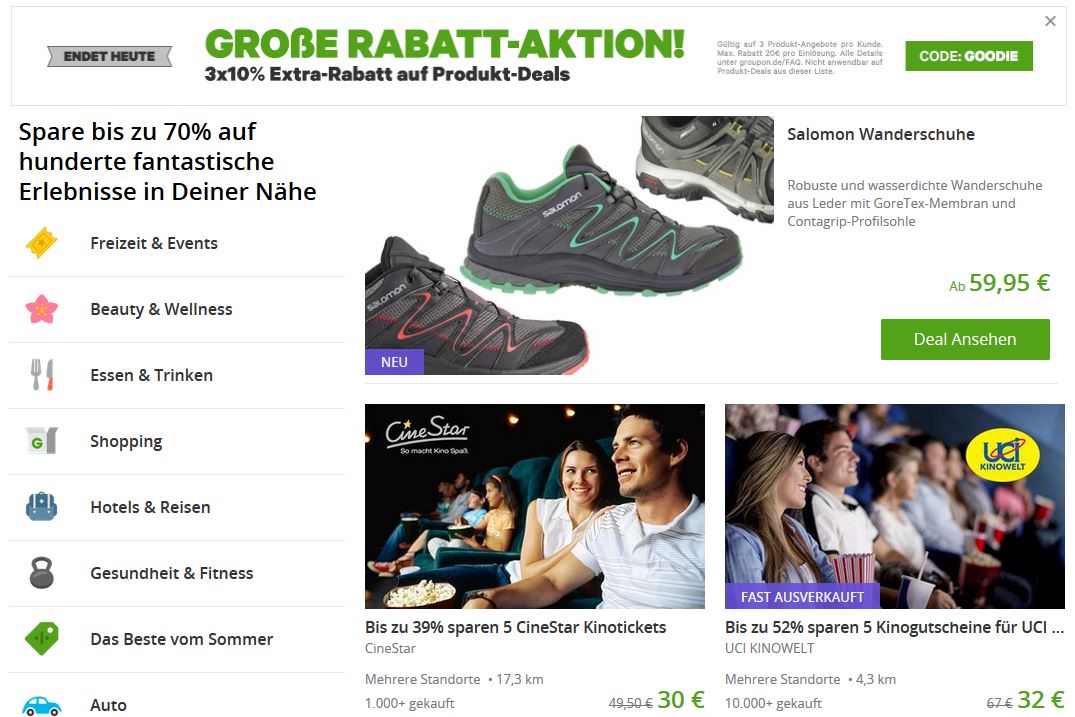1075x717 pixels.
Task: Click the Deal Ansehen button
Action: (x=965, y=339)
